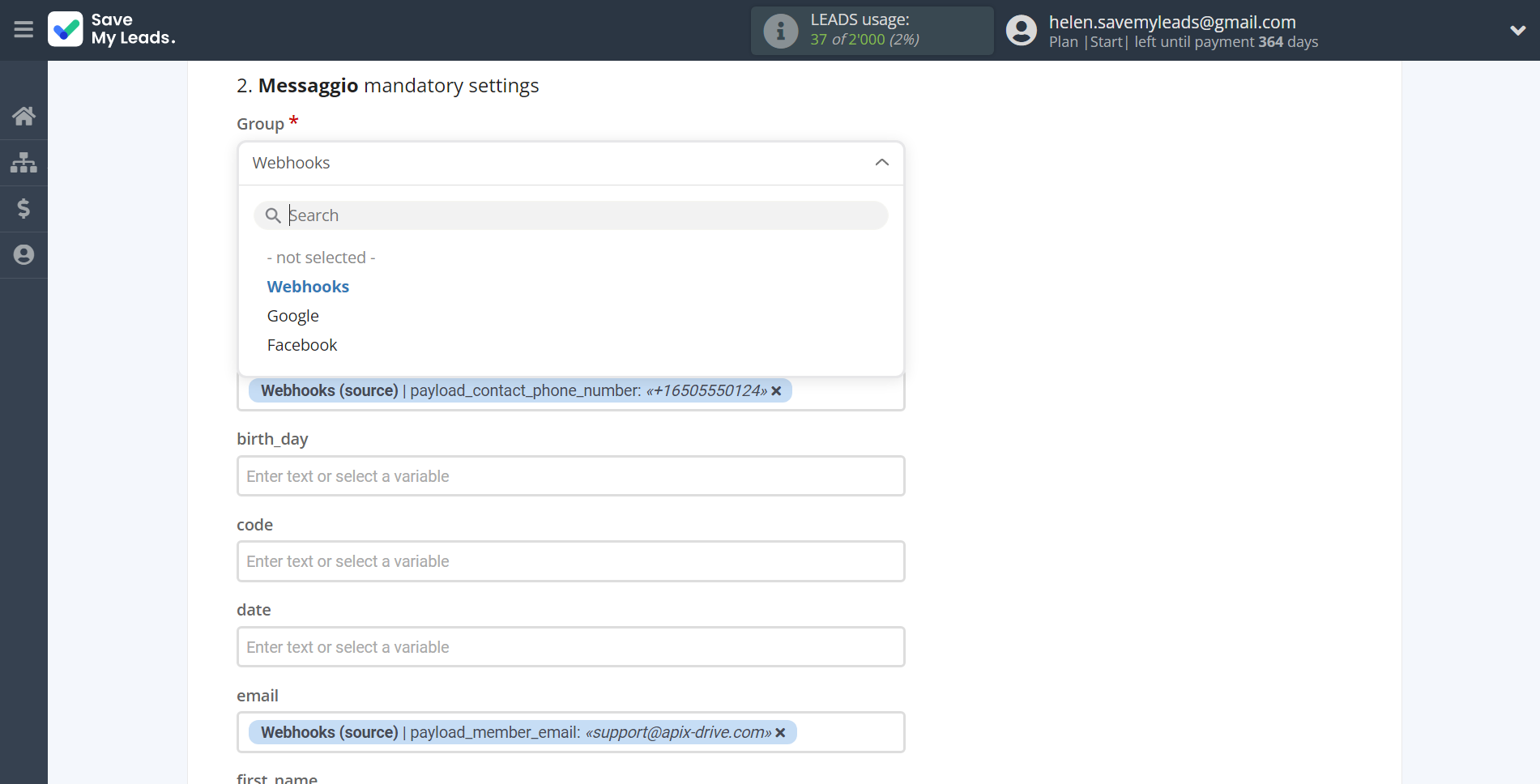Image resolution: width=1540 pixels, height=784 pixels.
Task: Open the connections sitemap sidebar icon
Action: [23, 162]
